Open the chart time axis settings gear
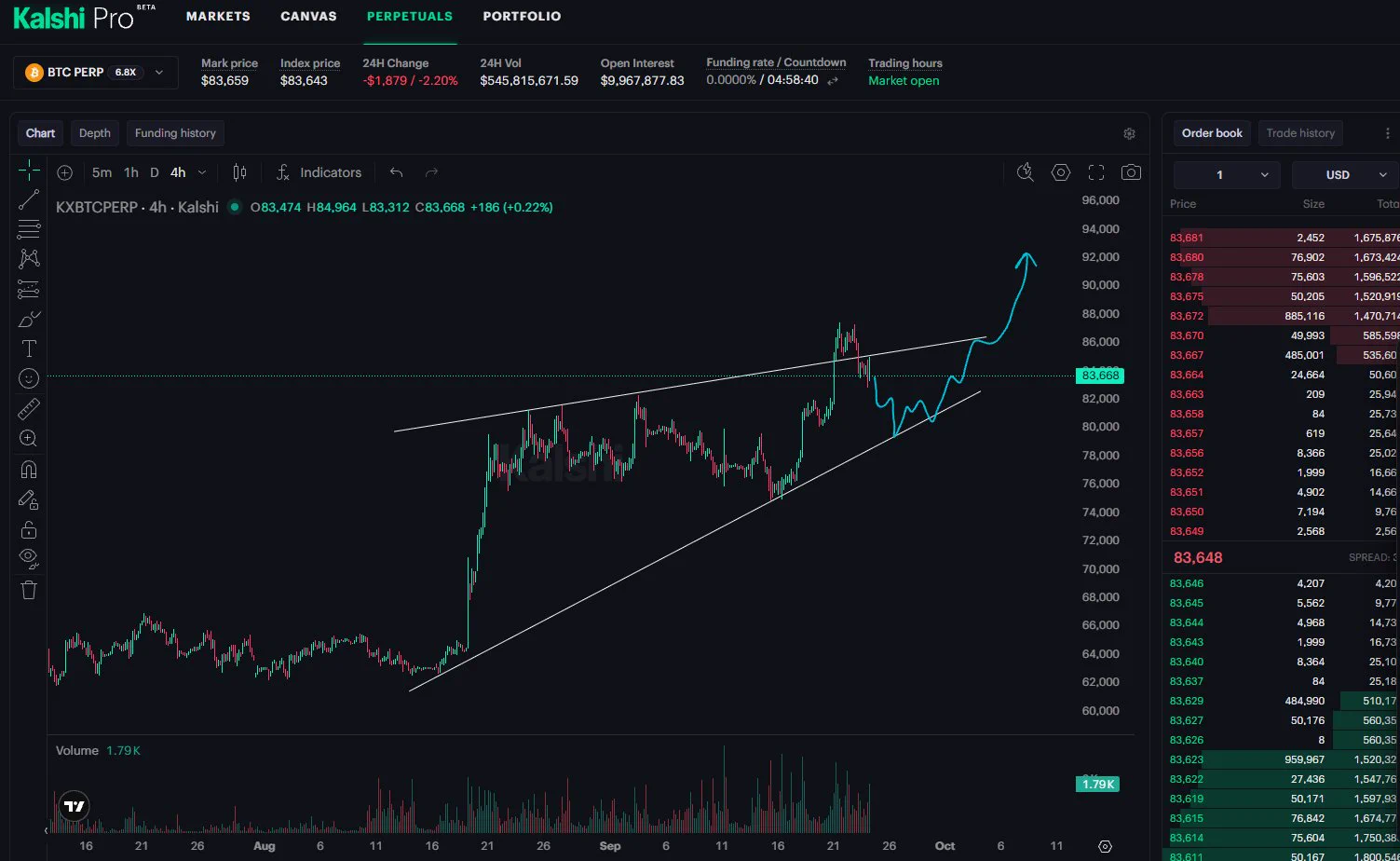 click(1105, 846)
